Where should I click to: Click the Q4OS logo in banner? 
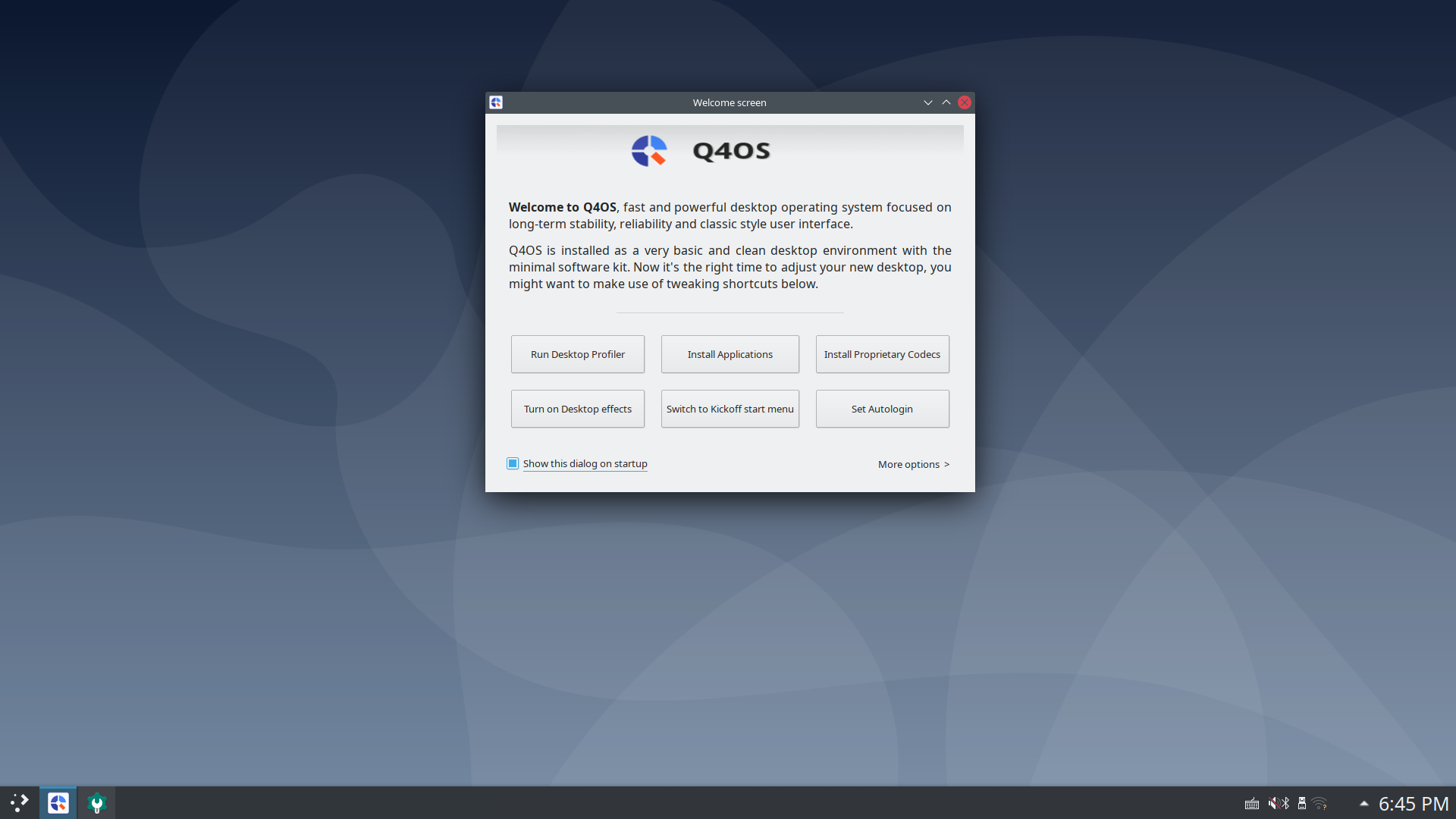point(649,151)
